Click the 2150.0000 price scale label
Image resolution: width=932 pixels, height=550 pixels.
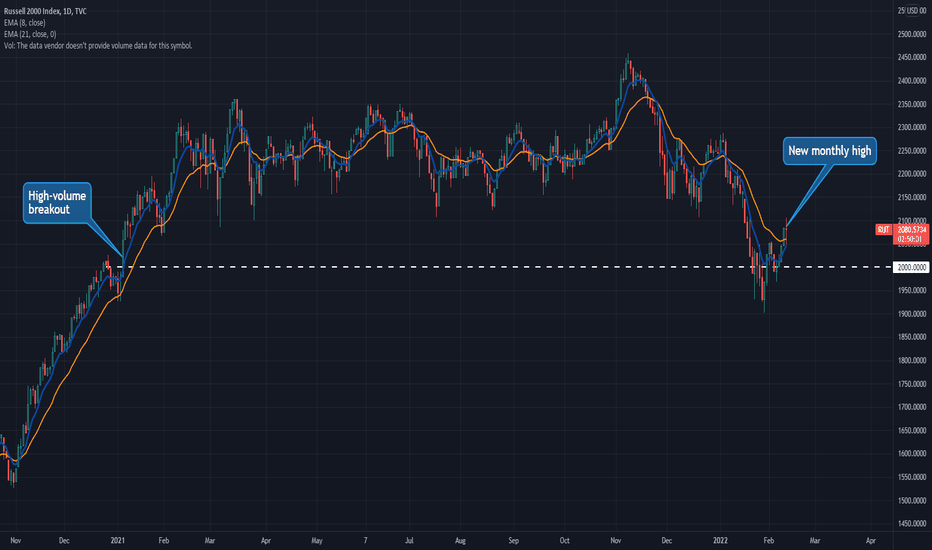tap(912, 197)
